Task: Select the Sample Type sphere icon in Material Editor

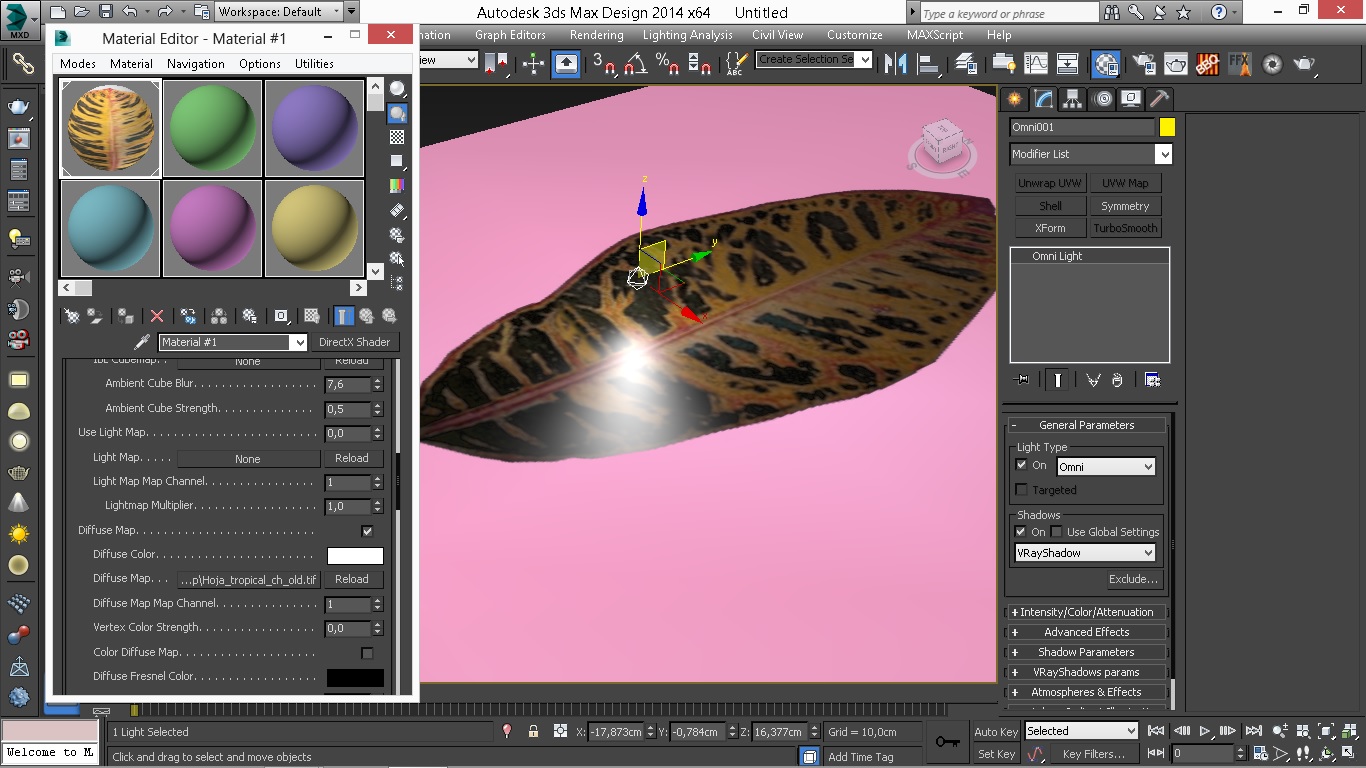Action: 397,90
